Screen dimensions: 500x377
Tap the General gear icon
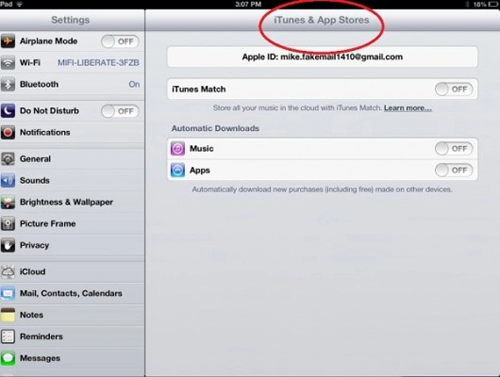click(x=8, y=159)
